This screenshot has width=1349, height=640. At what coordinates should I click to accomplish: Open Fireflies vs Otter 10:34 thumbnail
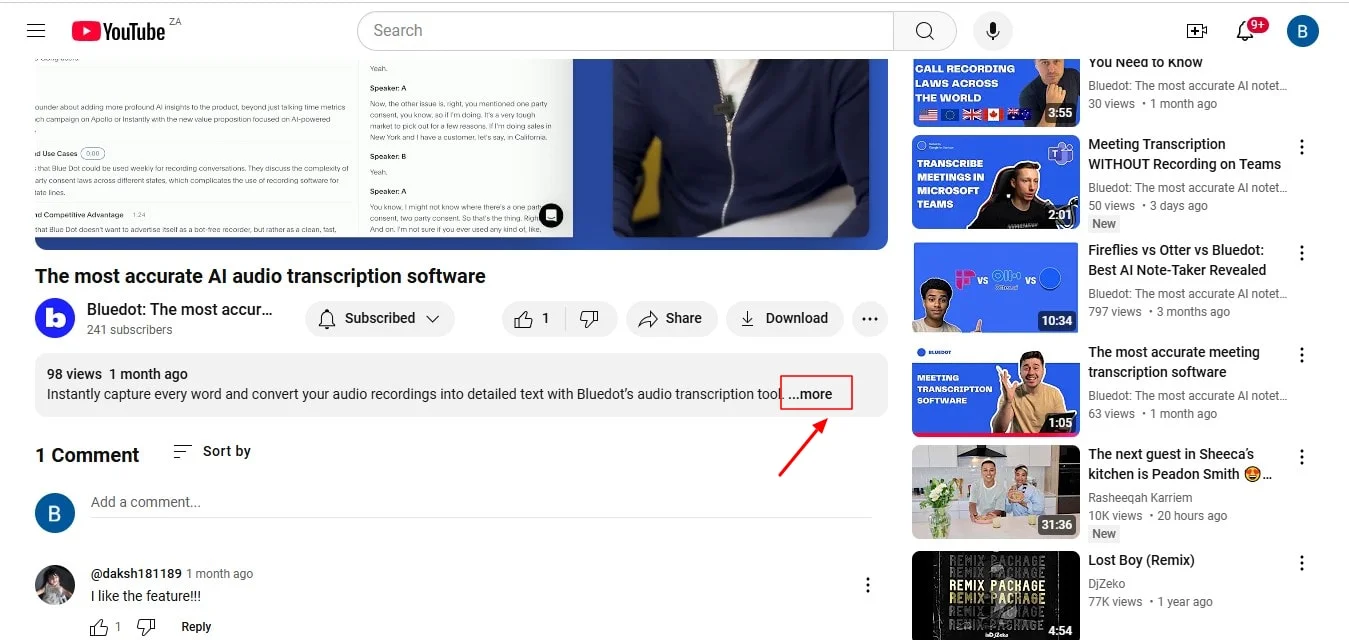click(x=996, y=288)
